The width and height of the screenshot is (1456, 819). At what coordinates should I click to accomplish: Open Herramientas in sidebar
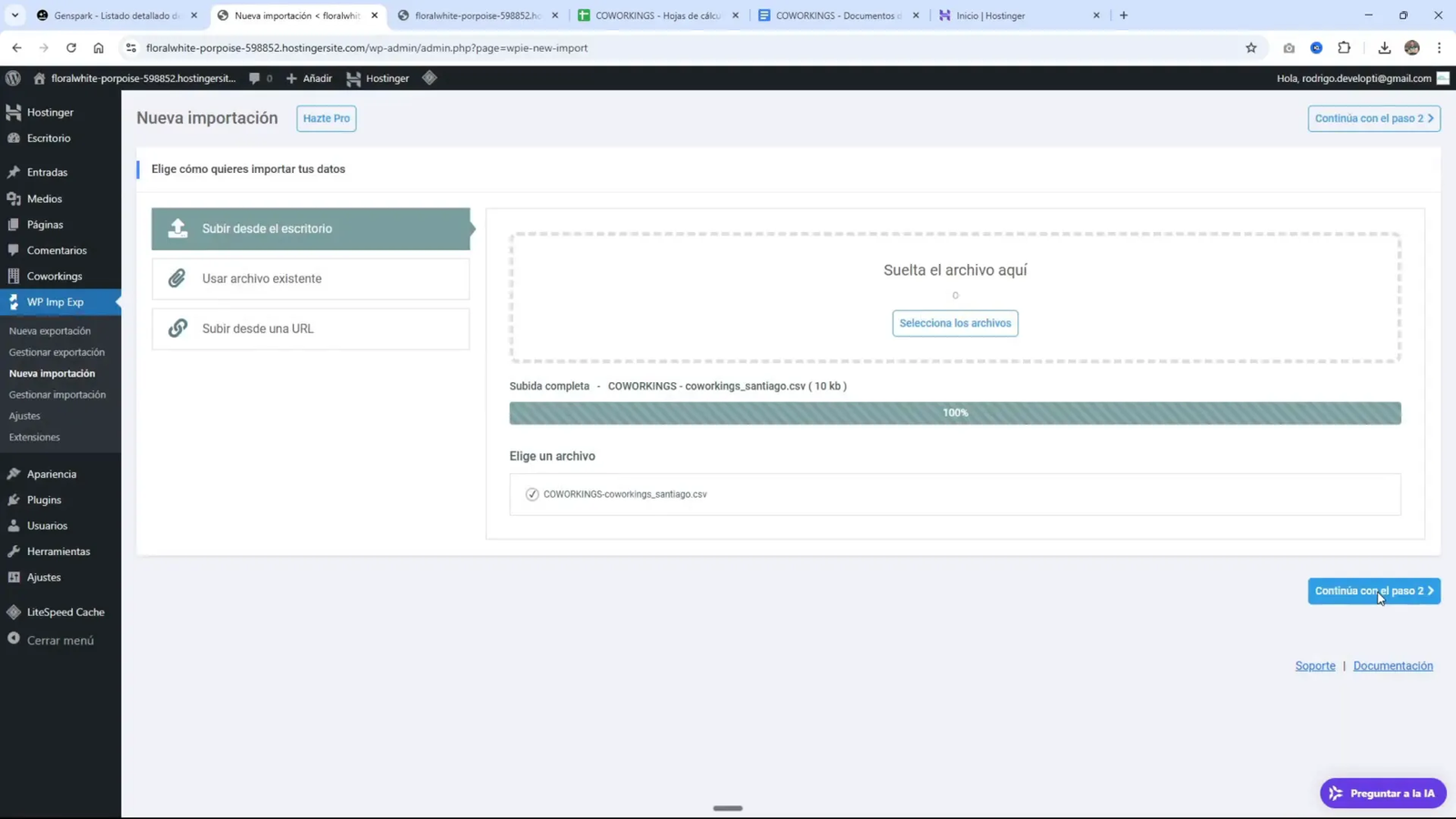(60, 551)
